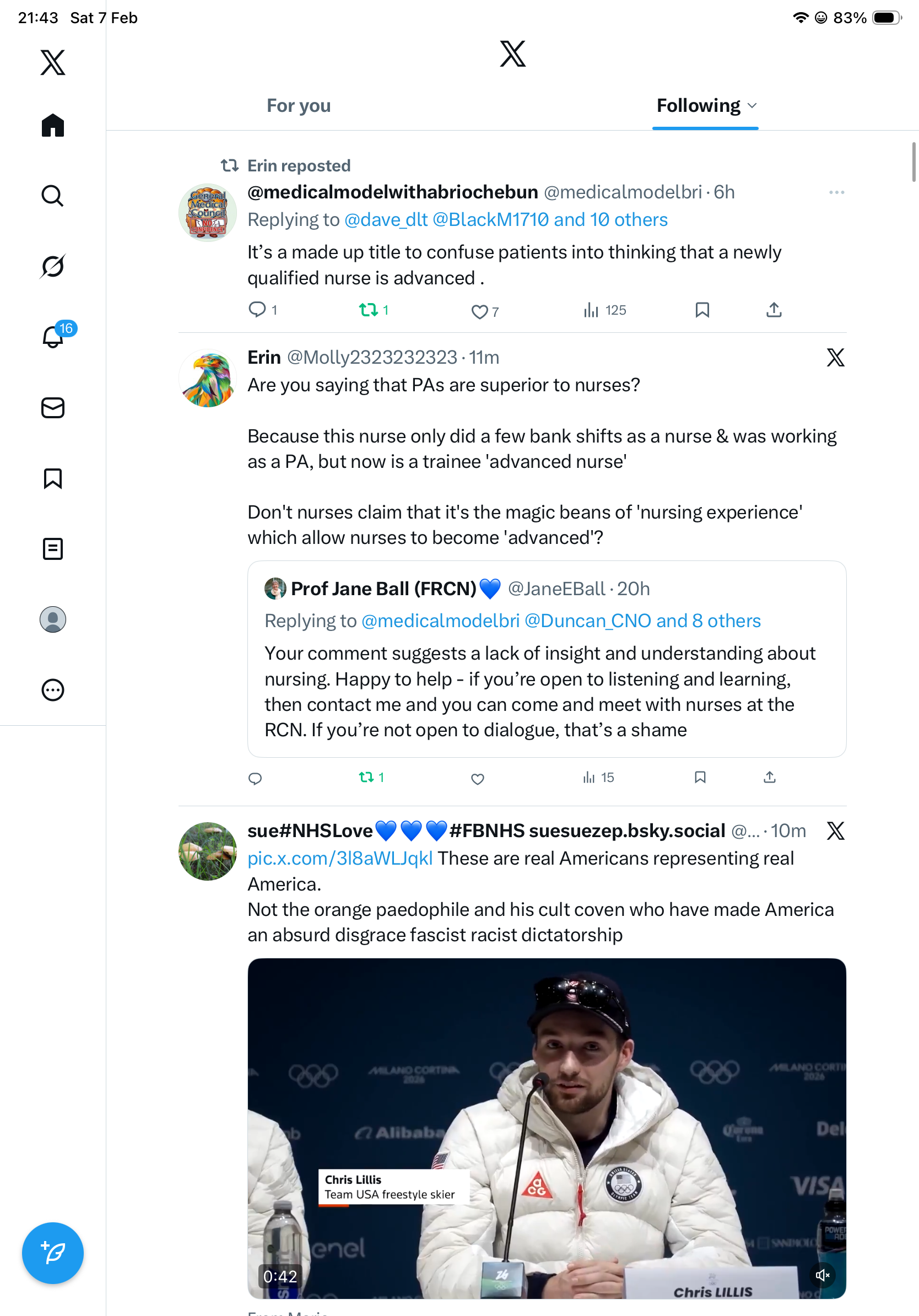This screenshot has width=919, height=1316.
Task: Go to Home in the sidebar
Action: (x=52, y=125)
